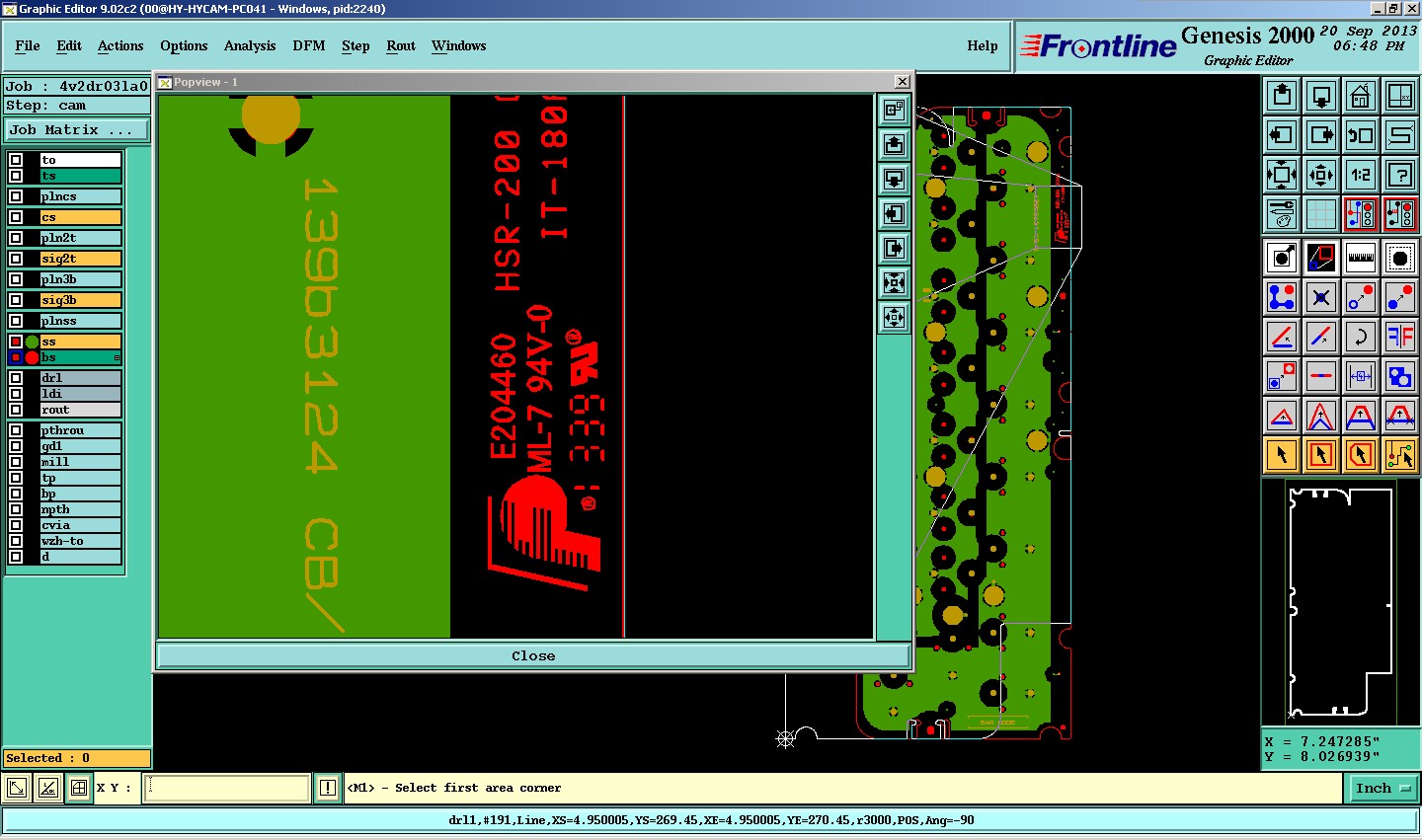This screenshot has height=840, width=1422.
Task: Click the blue dot with X delete icon
Action: point(1321,297)
